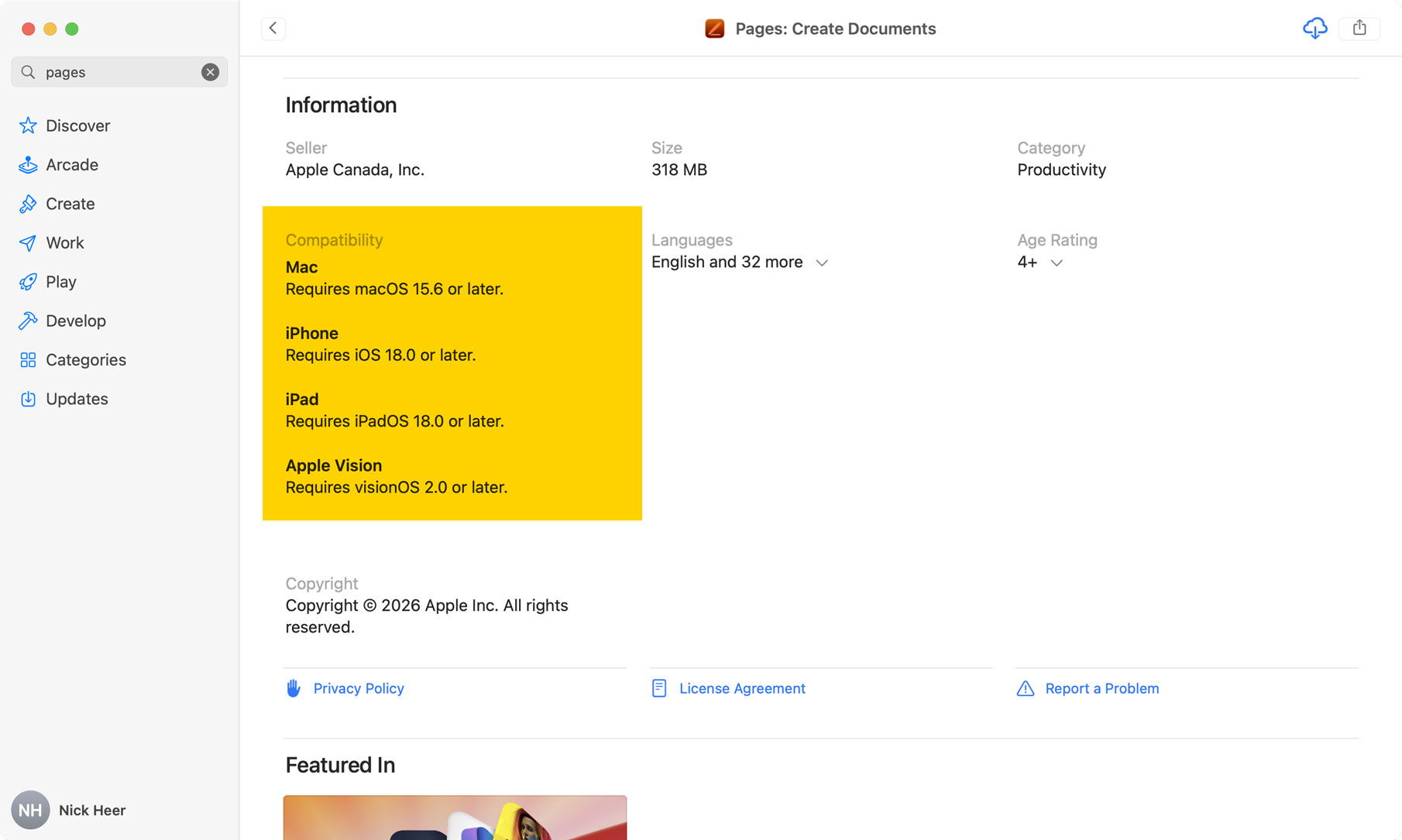
Task: Click the cloud download icon
Action: 1314,29
